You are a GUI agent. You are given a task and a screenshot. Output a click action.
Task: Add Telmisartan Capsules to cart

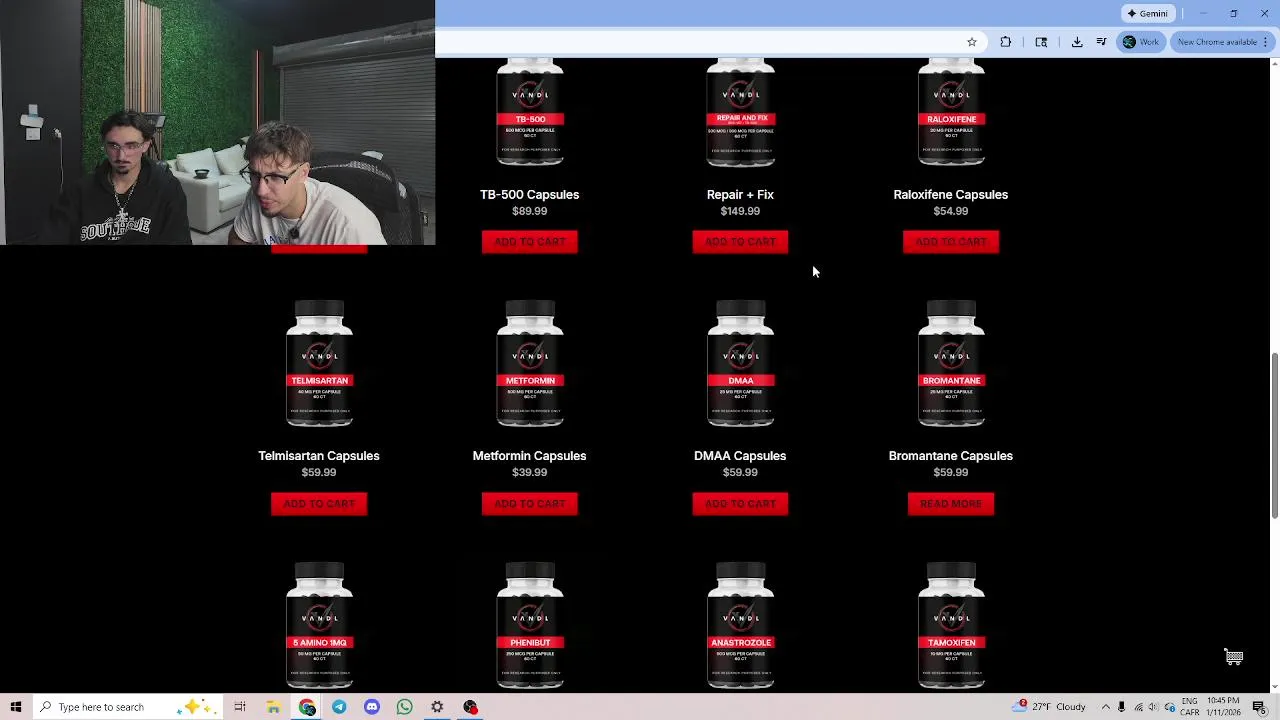(x=319, y=504)
